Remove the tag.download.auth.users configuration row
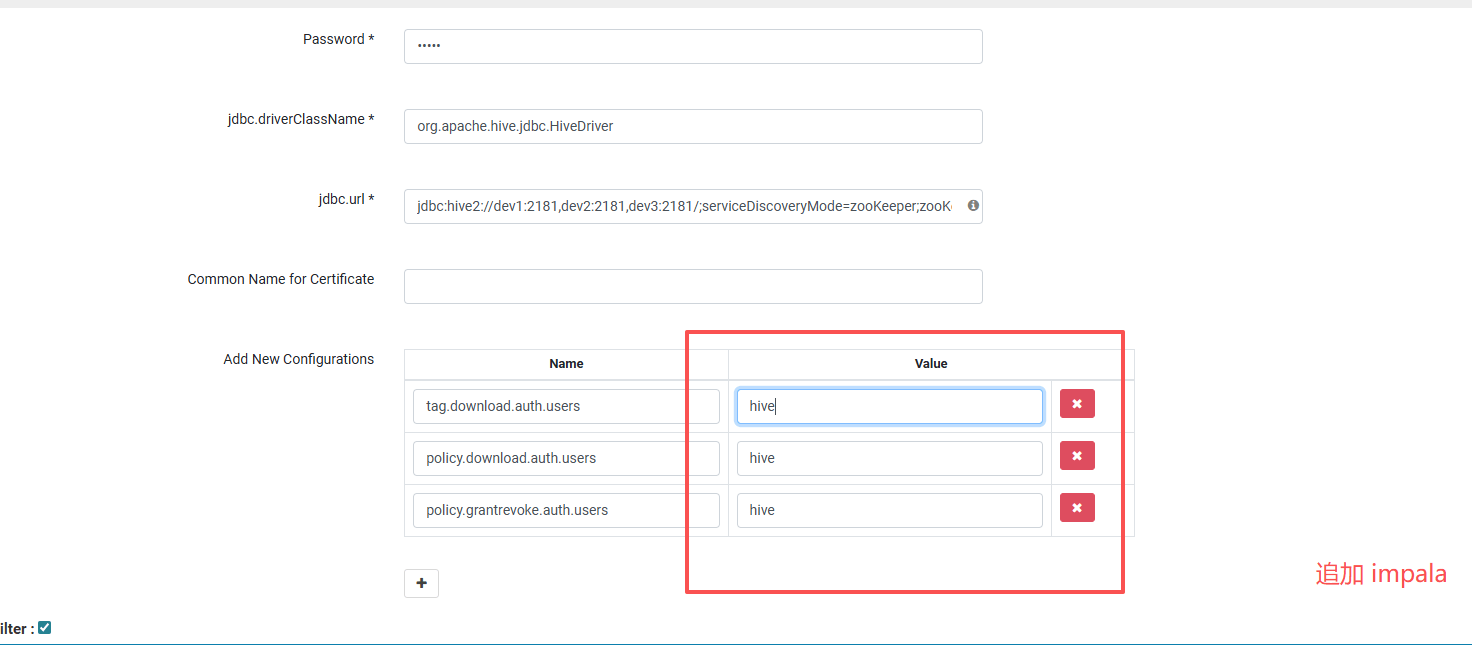The height and width of the screenshot is (661, 1472). (x=1077, y=404)
